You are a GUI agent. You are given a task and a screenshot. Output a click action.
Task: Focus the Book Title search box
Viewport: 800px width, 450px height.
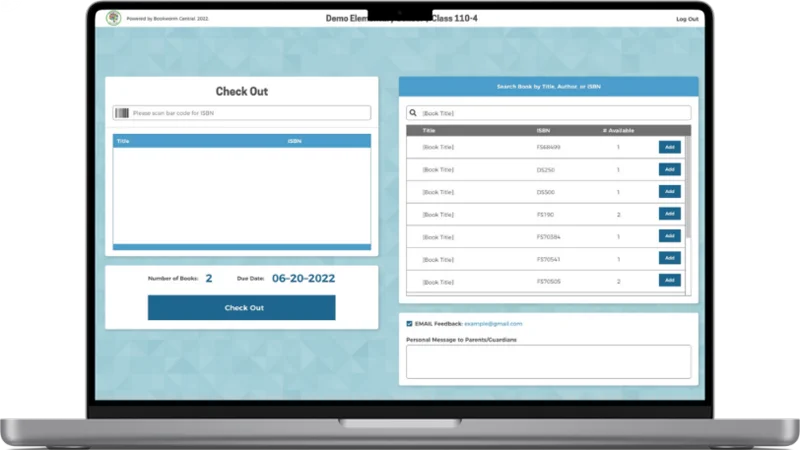pyautogui.click(x=548, y=113)
